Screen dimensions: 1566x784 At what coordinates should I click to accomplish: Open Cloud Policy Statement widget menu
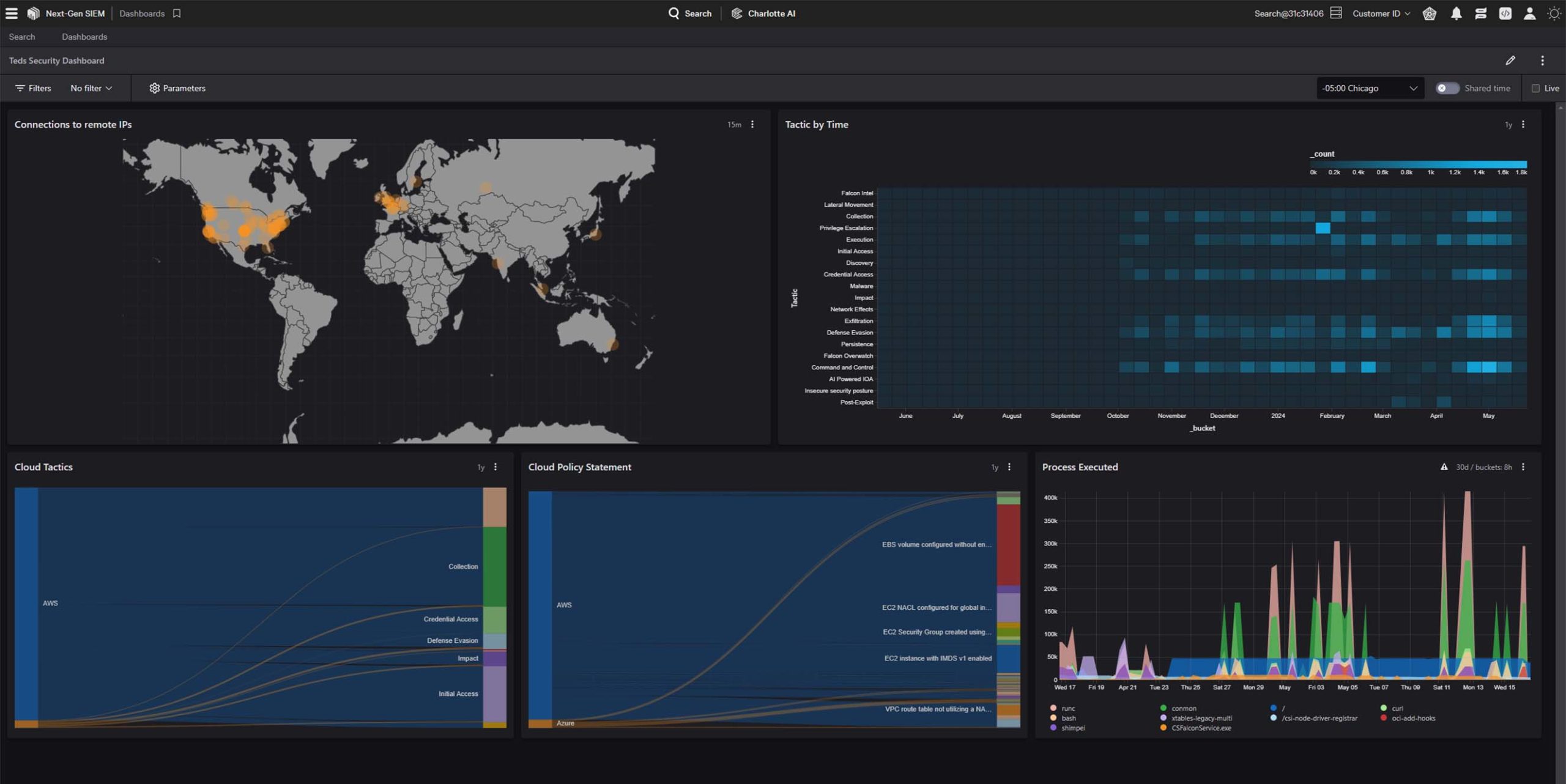tap(1009, 467)
